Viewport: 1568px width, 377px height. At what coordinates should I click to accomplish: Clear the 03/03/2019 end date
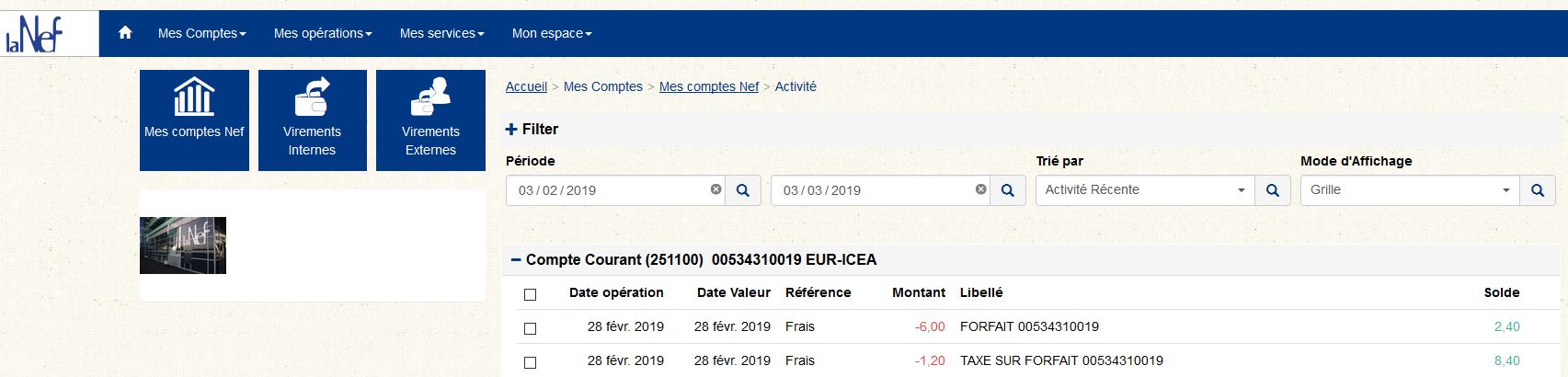click(980, 189)
